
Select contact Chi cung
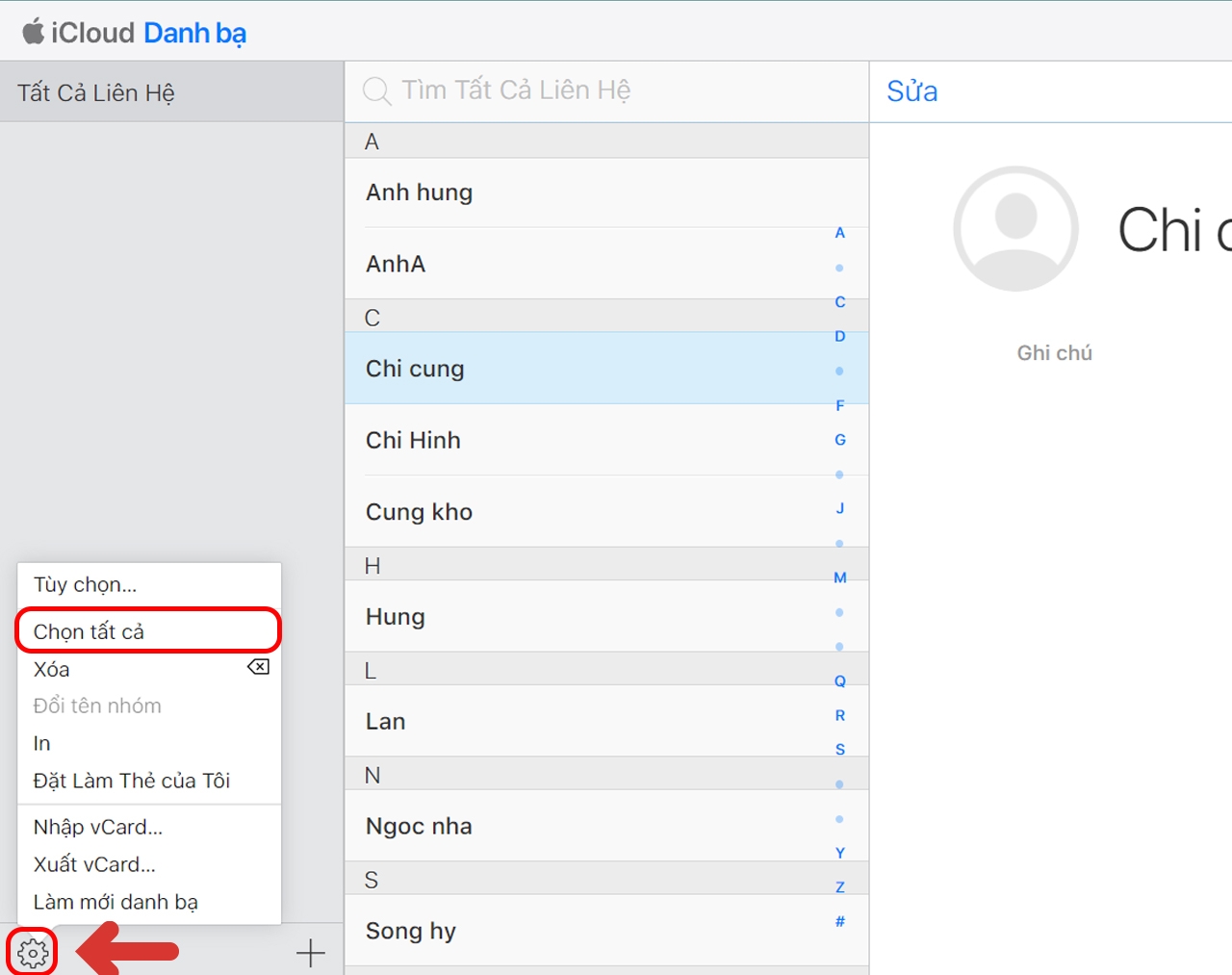606,369
